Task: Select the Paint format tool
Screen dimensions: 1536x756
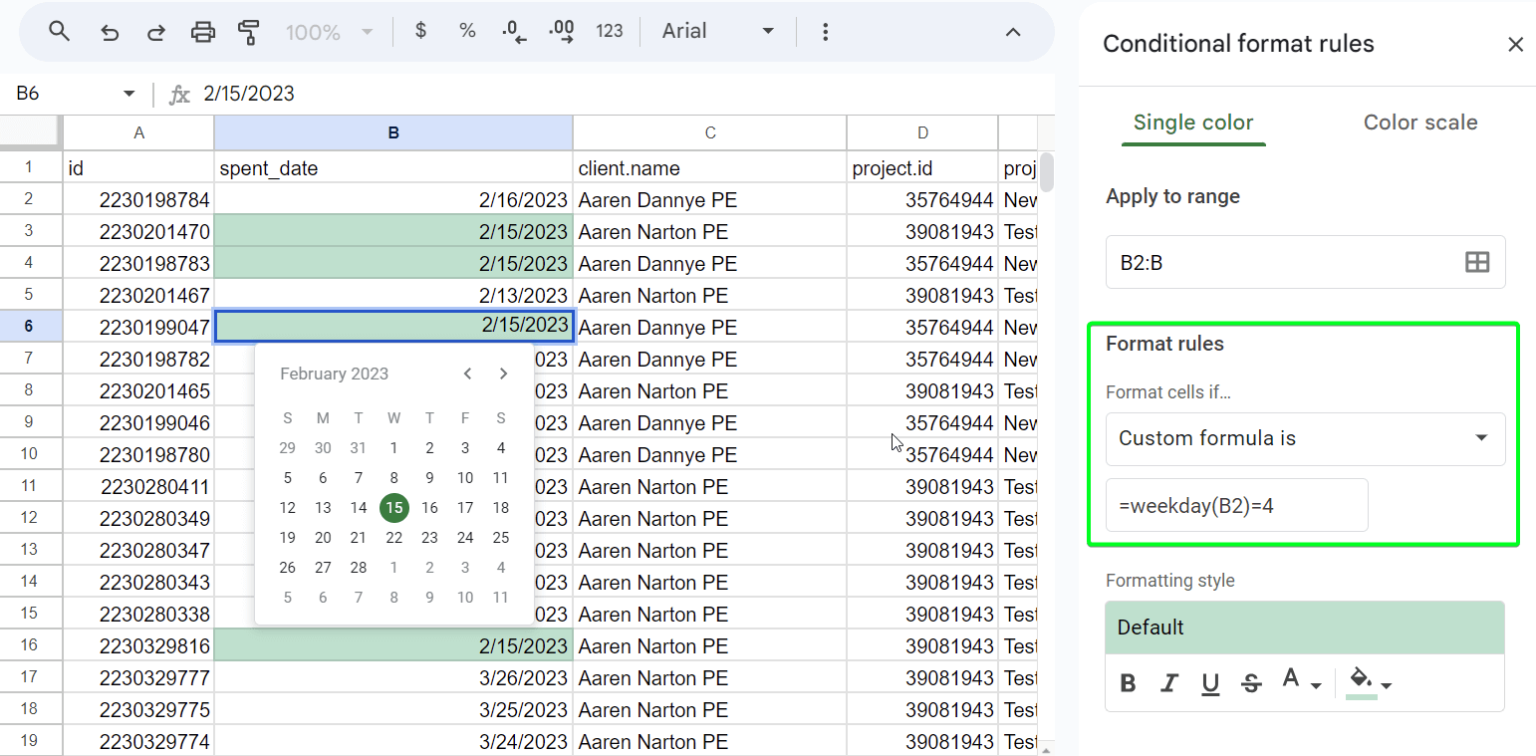Action: click(249, 31)
